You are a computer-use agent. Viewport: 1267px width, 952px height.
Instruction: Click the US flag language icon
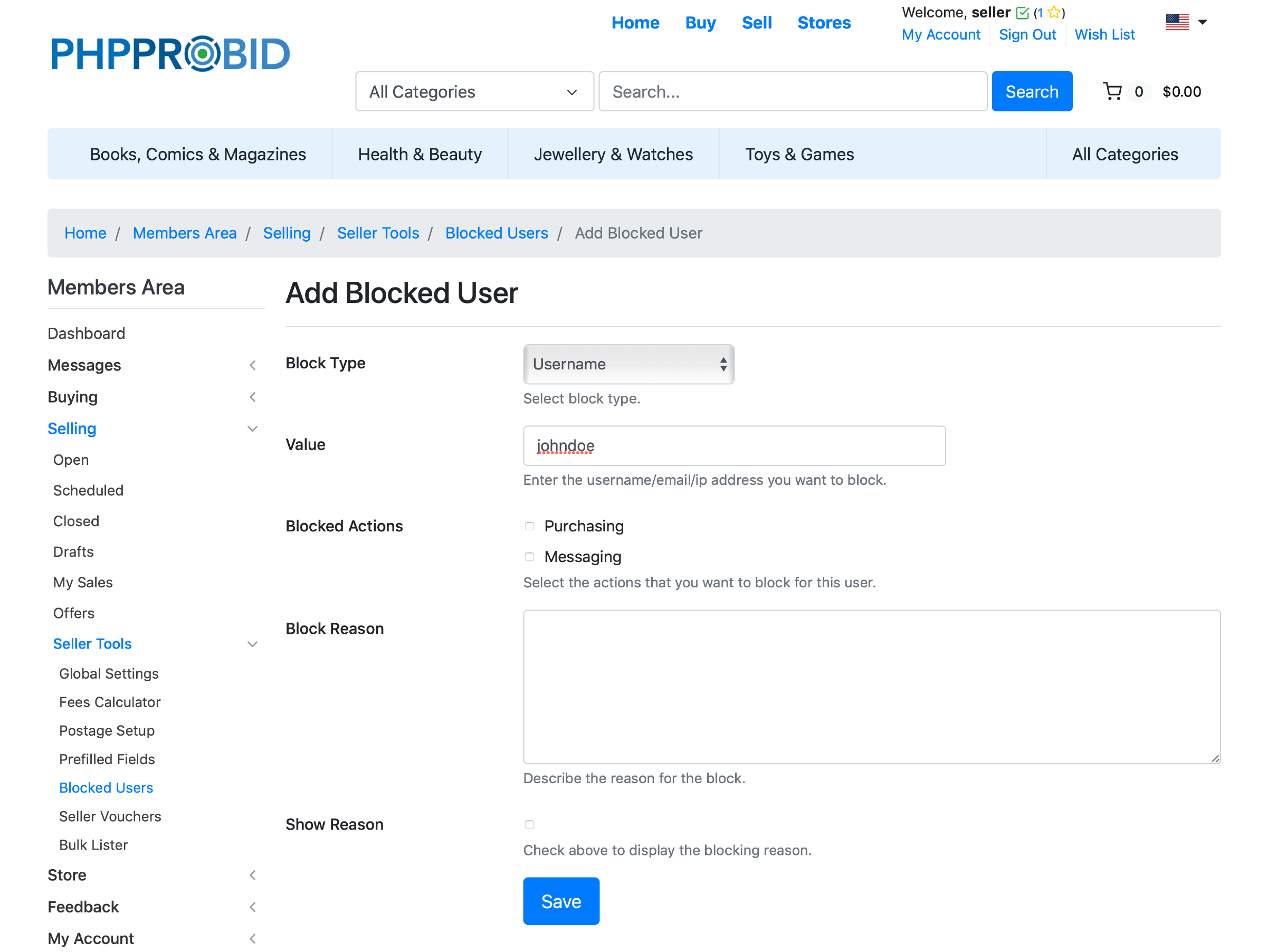click(1177, 22)
